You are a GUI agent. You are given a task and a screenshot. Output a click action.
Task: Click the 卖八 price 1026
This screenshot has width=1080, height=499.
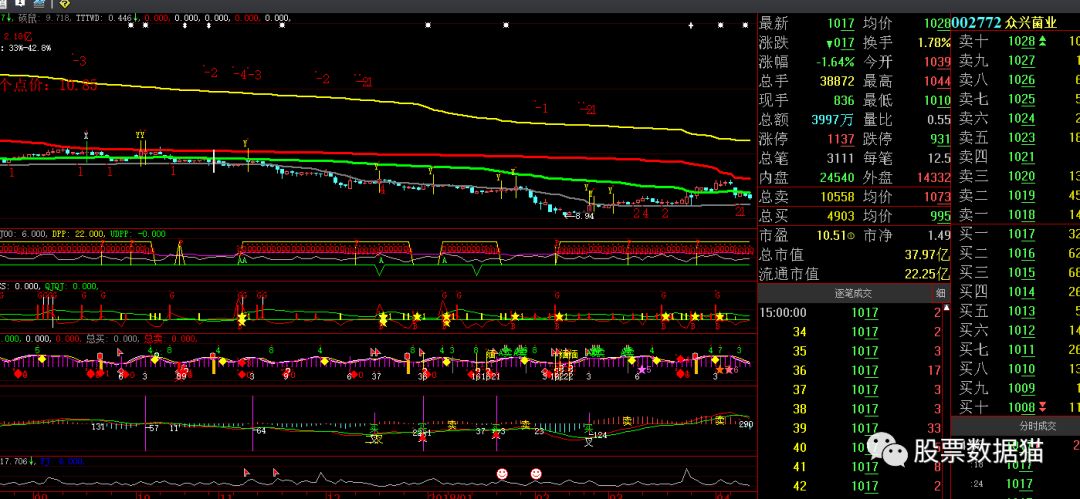[x=1021, y=80]
